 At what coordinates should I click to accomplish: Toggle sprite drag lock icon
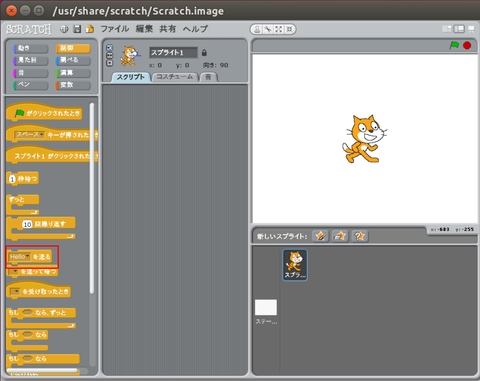pos(204,53)
